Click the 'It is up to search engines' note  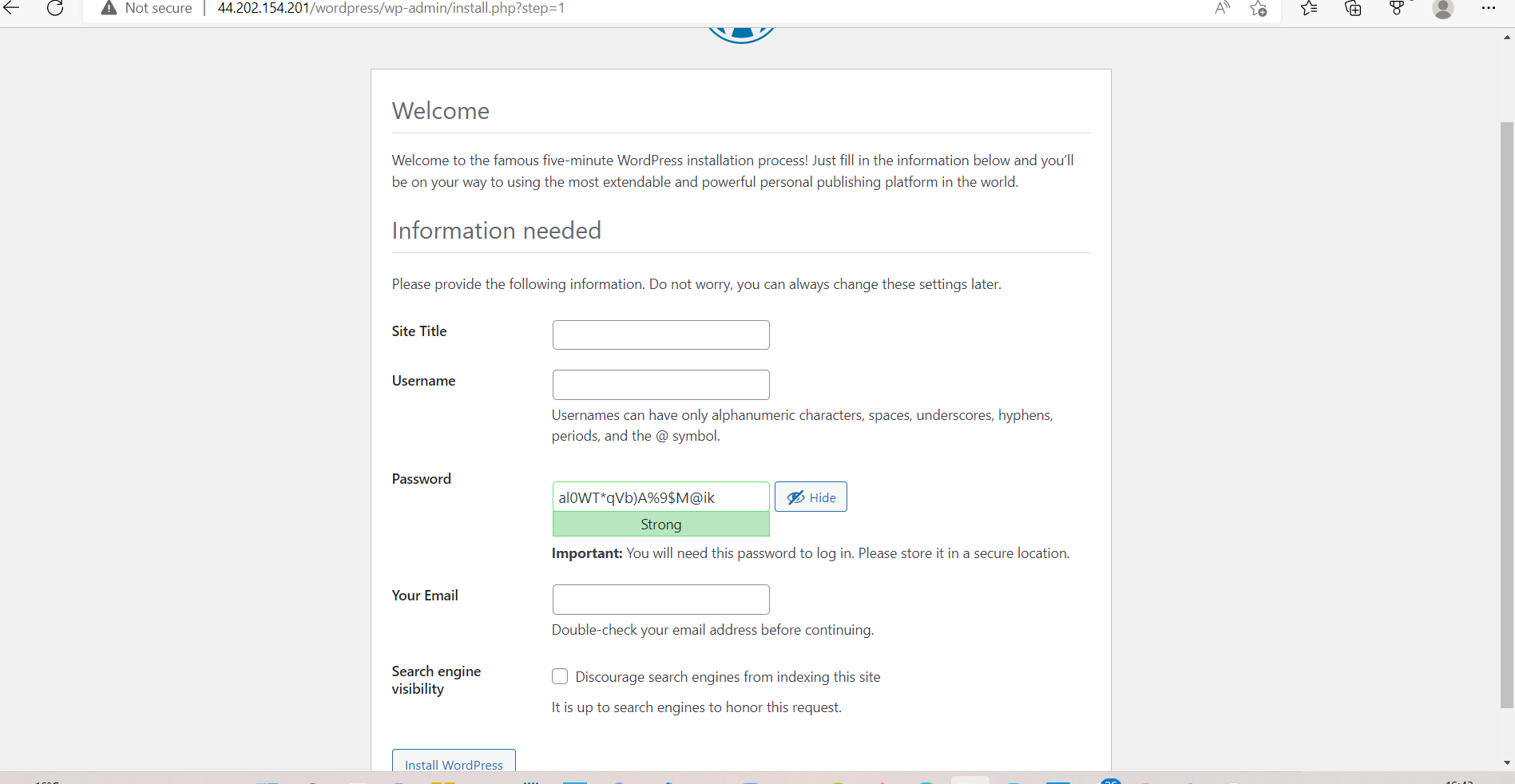coord(696,707)
